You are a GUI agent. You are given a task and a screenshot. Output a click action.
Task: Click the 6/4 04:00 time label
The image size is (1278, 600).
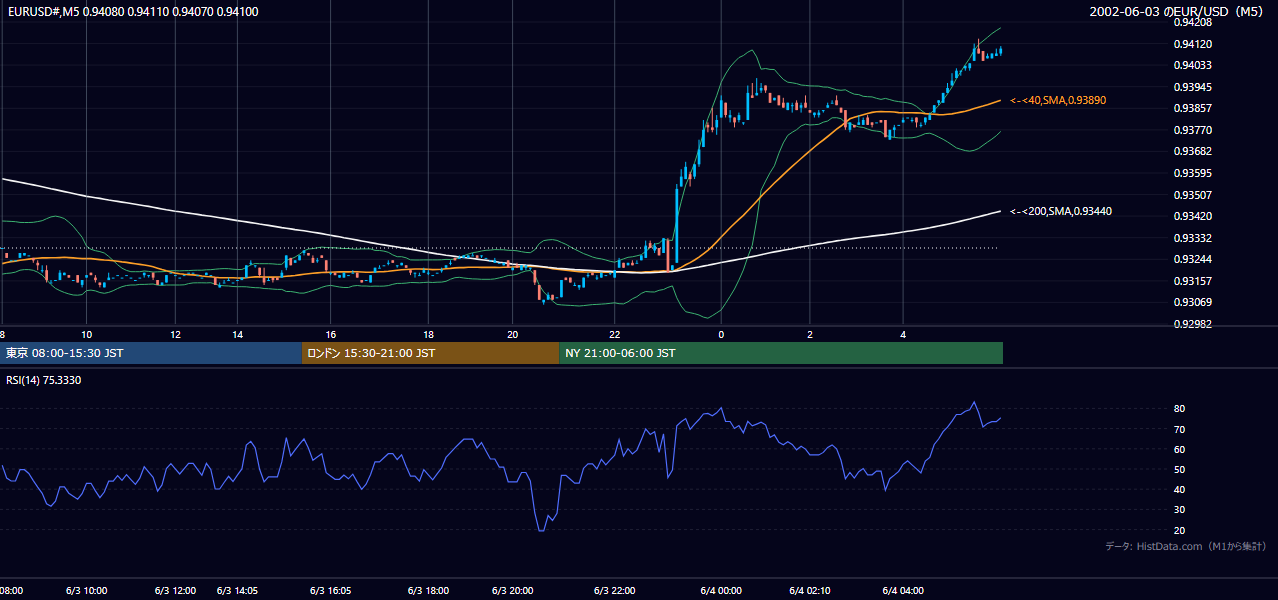[902, 591]
